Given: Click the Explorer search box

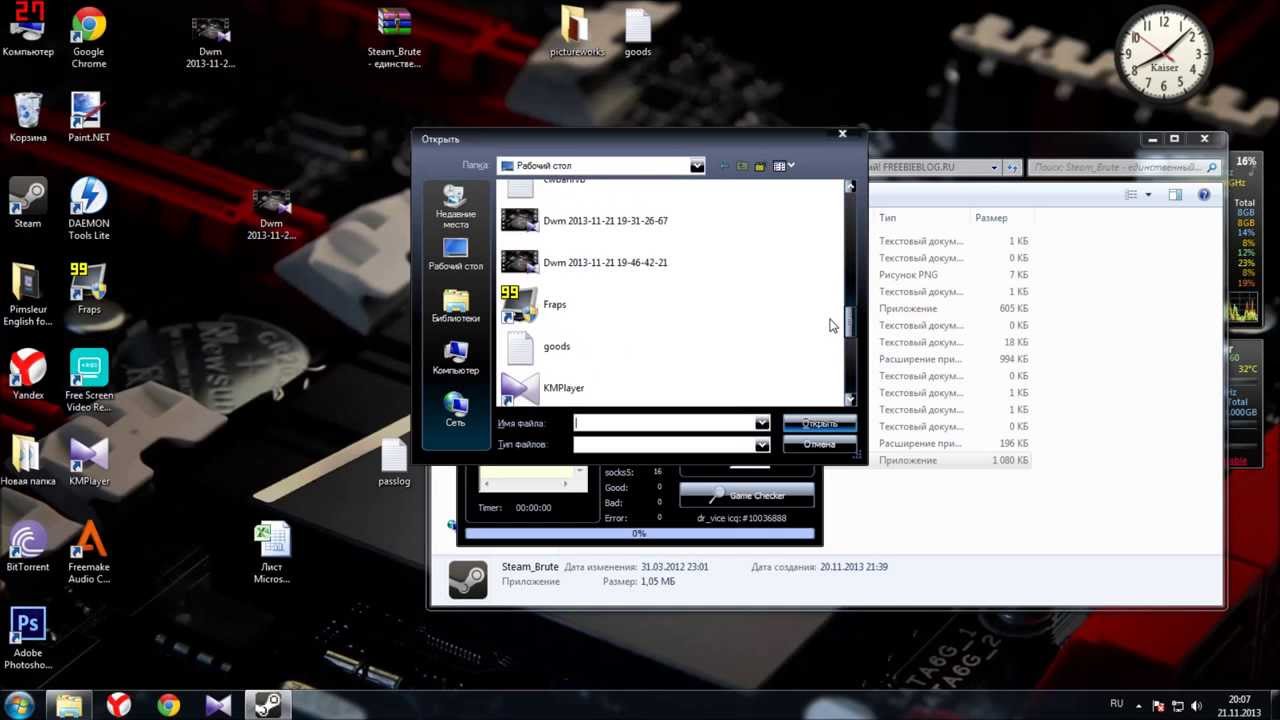Looking at the screenshot, I should (x=1125, y=168).
